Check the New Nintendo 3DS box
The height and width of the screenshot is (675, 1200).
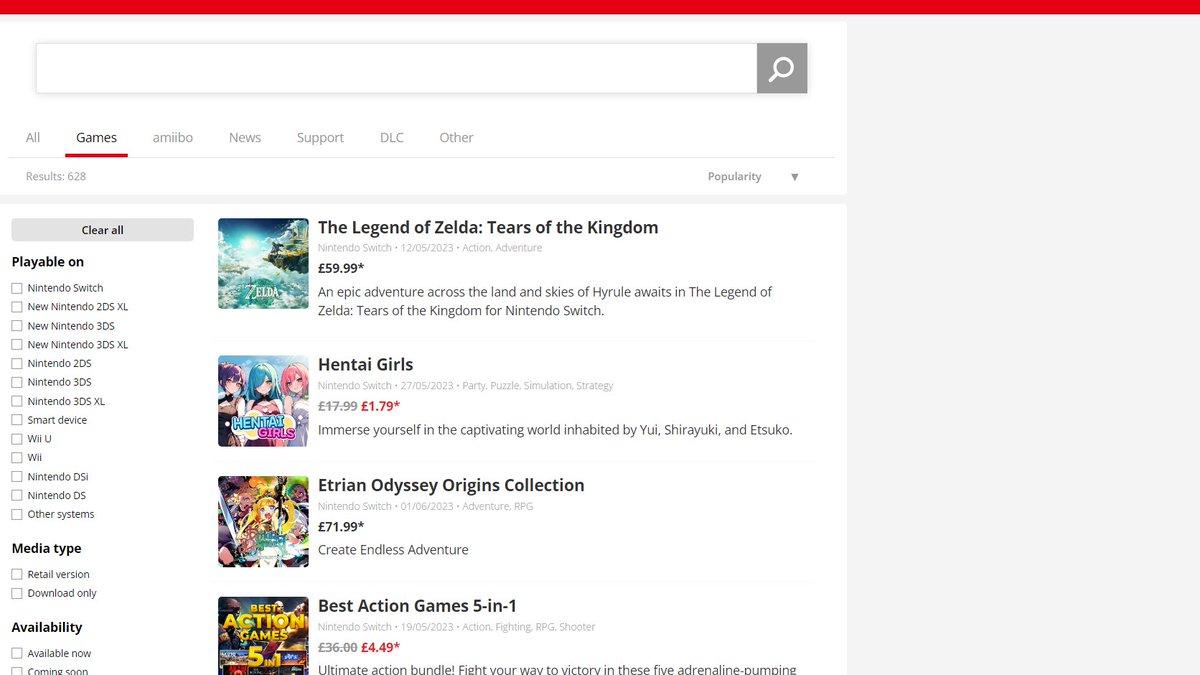pos(17,326)
